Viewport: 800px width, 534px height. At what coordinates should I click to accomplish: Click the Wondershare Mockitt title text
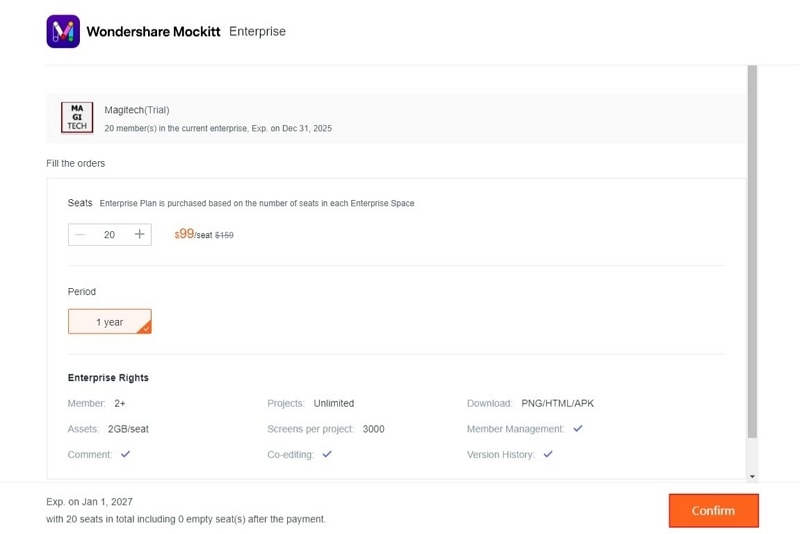click(x=153, y=32)
